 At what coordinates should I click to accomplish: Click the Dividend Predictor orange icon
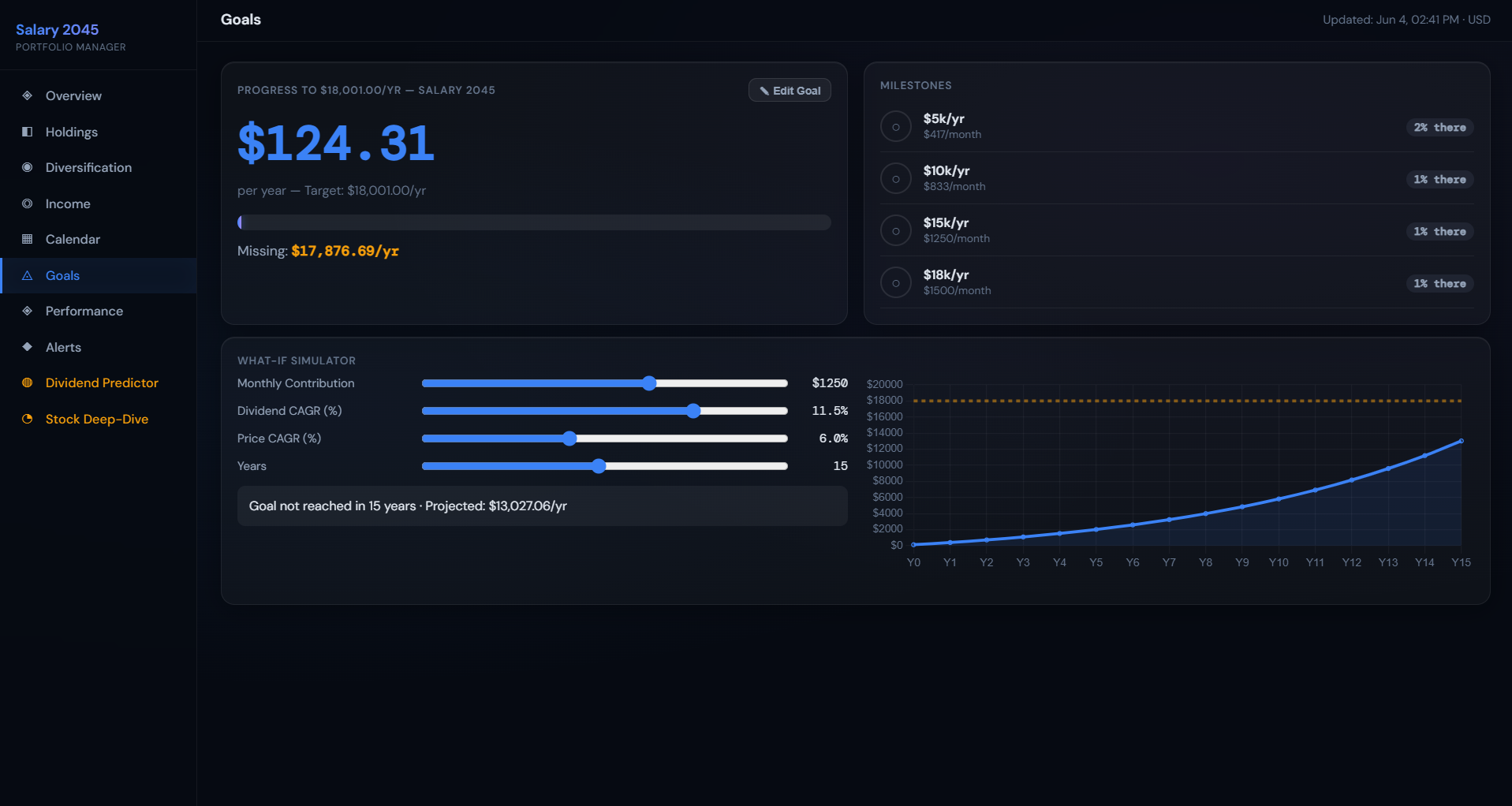28,382
